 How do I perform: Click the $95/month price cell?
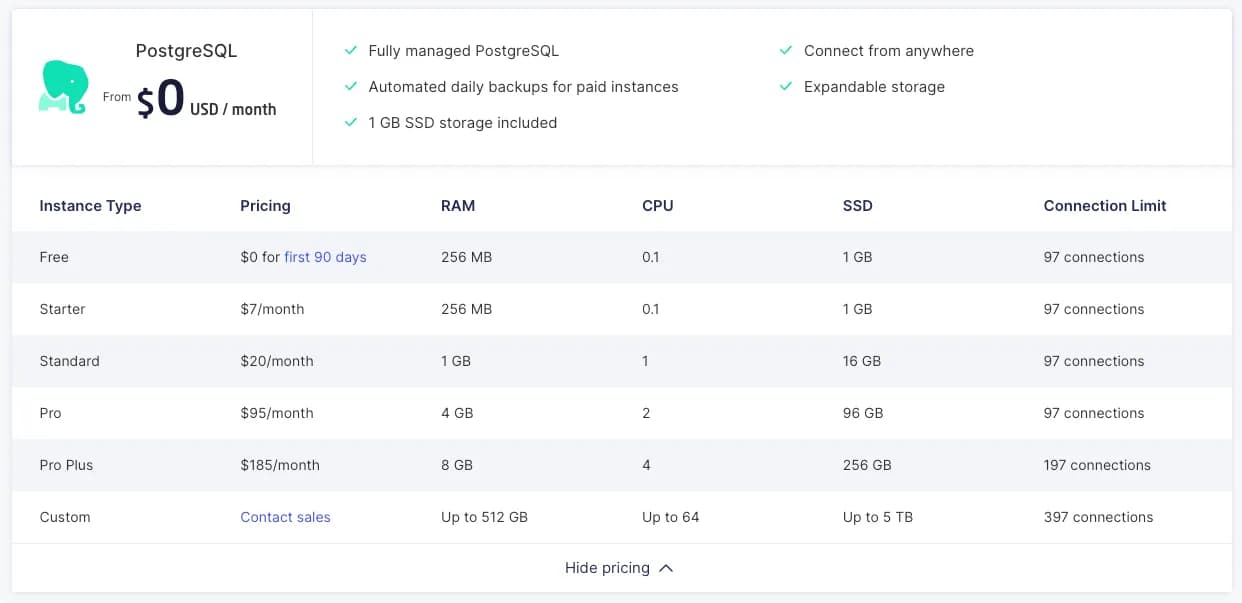point(277,413)
